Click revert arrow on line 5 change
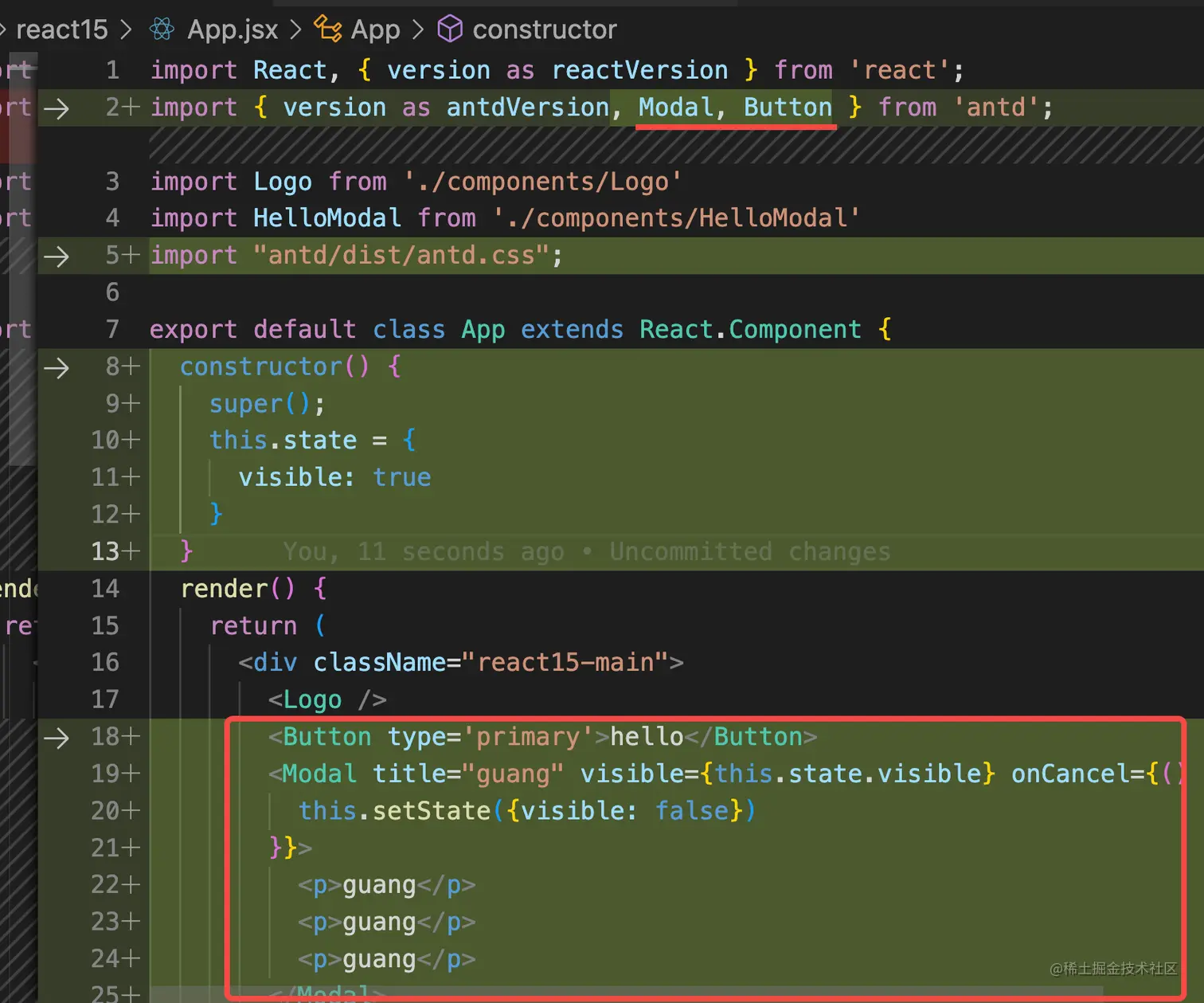The height and width of the screenshot is (1003, 1204). pos(57,256)
